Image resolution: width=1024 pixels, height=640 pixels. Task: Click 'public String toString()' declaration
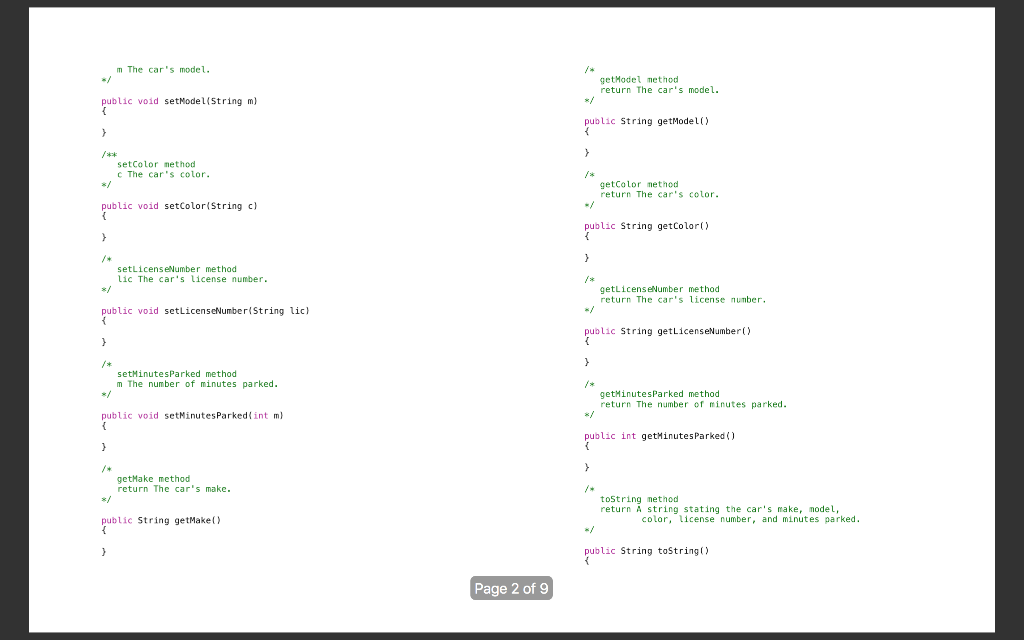point(647,551)
